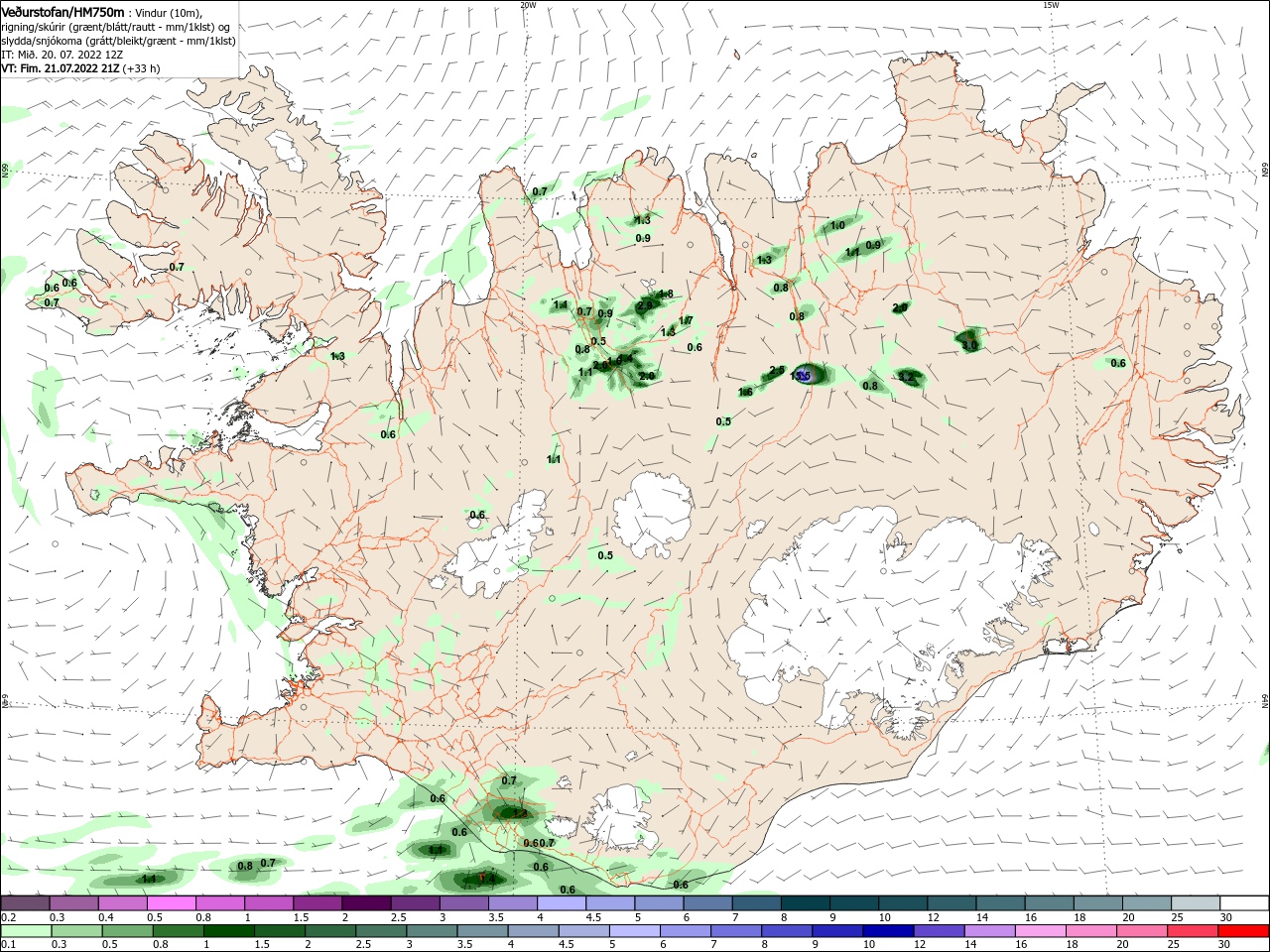Pick the dark purple swatch labeled 2 in top legend row
This screenshot has width=1270, height=952.
365,903
